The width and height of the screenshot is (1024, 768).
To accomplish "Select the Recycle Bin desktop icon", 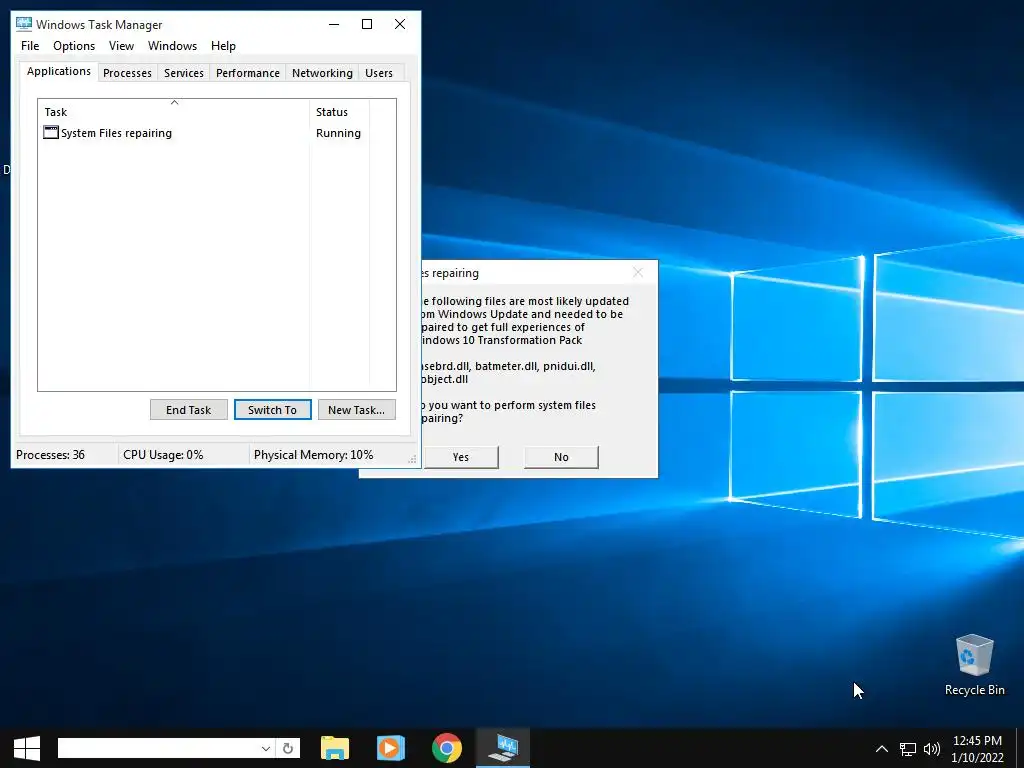I will pos(974,665).
